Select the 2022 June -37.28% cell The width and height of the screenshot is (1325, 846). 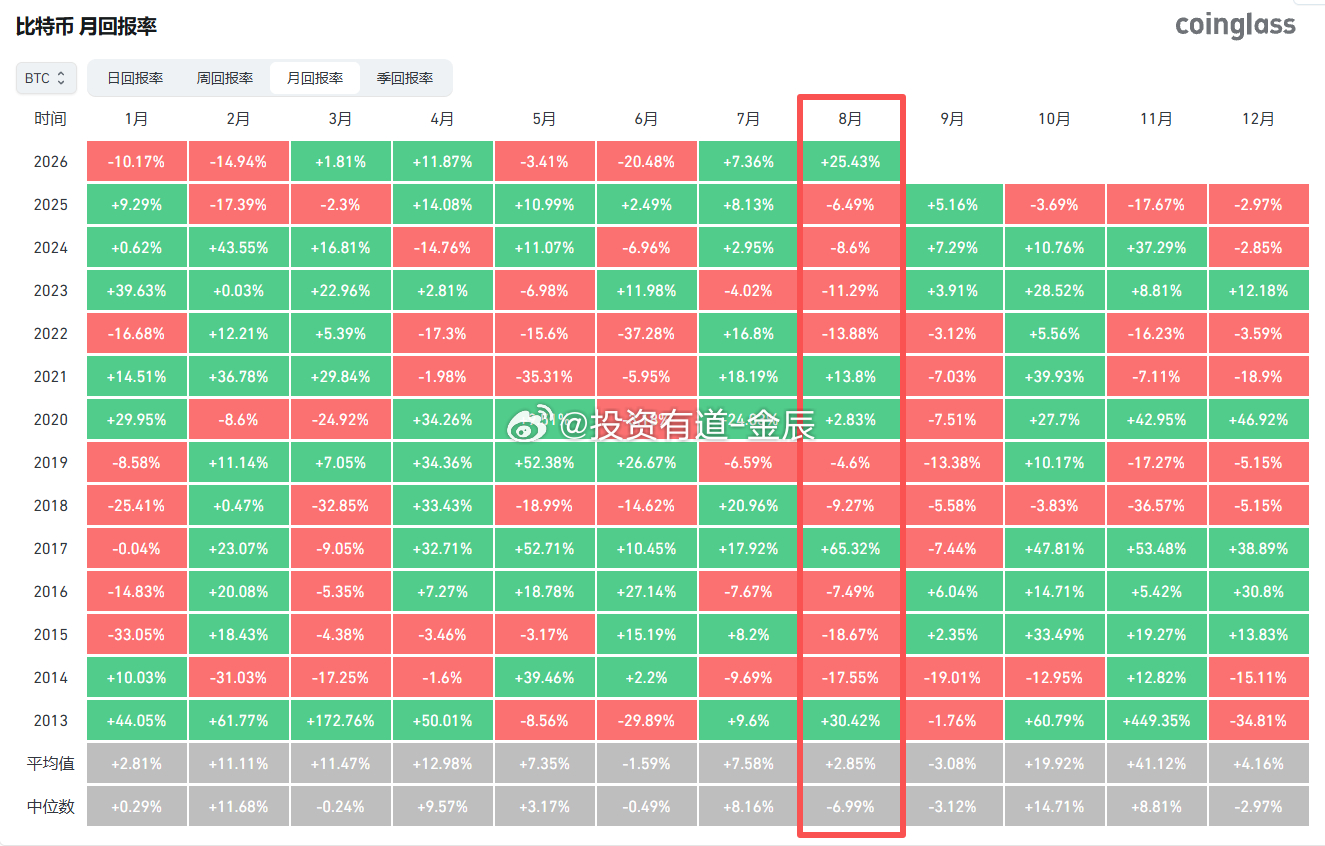click(646, 333)
